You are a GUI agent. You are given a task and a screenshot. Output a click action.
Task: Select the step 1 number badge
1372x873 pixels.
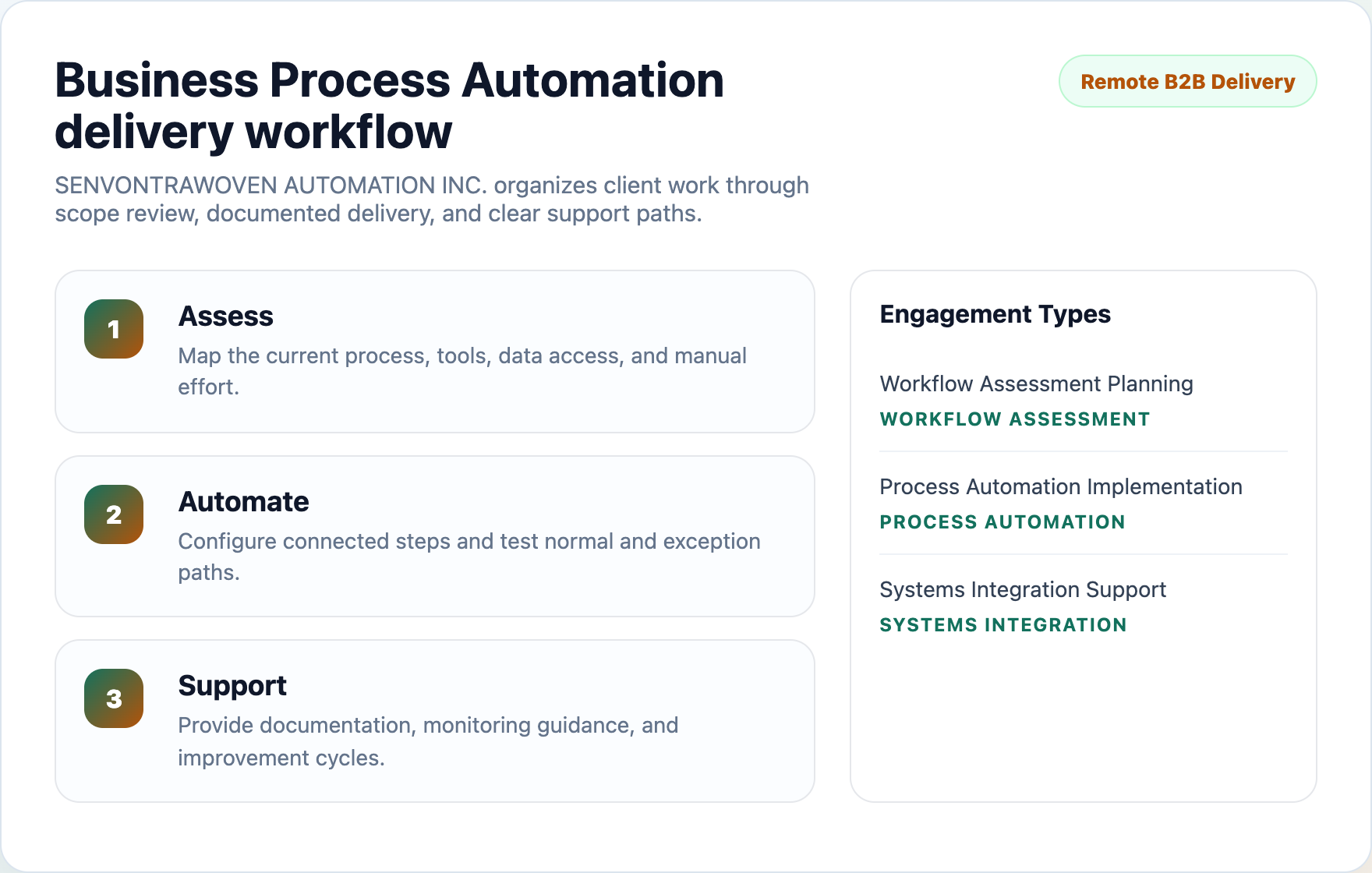pos(114,329)
